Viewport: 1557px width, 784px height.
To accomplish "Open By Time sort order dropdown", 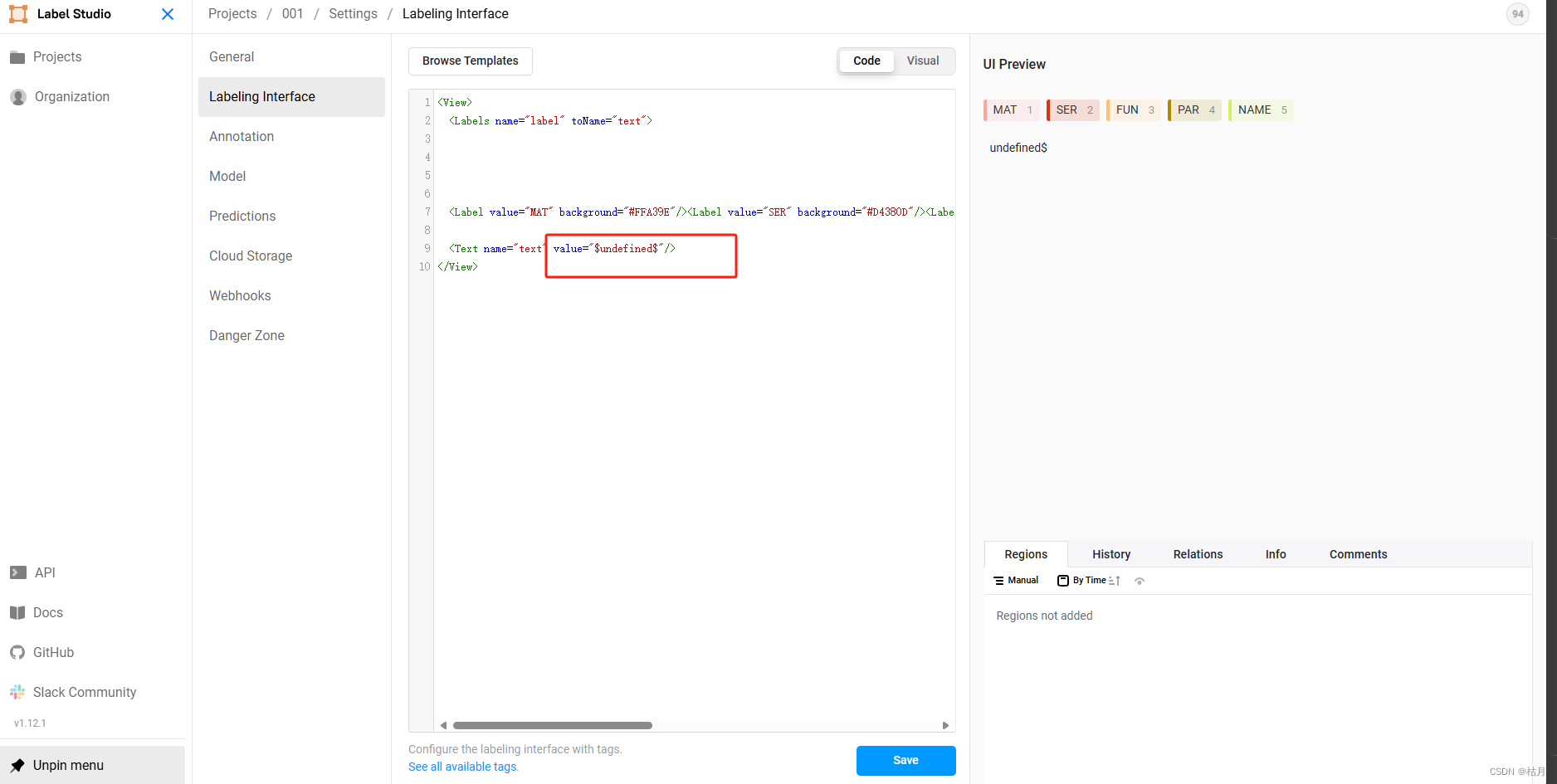I will pos(1081,581).
